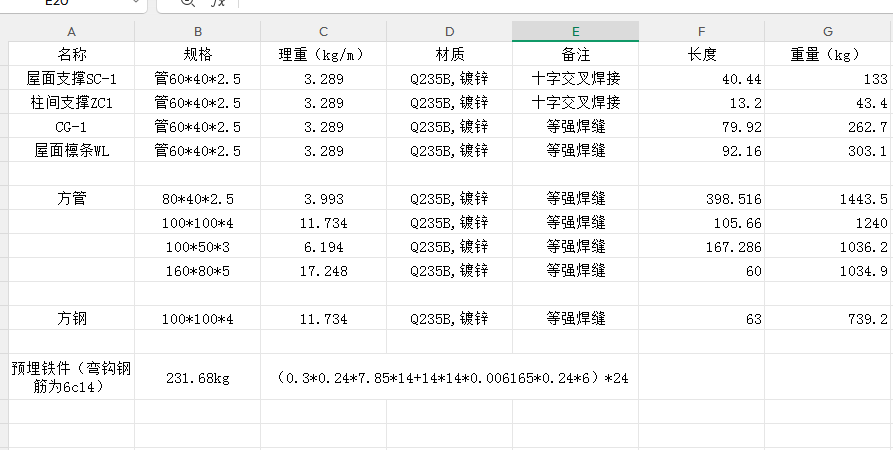Image resolution: width=893 pixels, height=450 pixels.
Task: Click the 160*80*5 specification cell
Action: coord(198,270)
